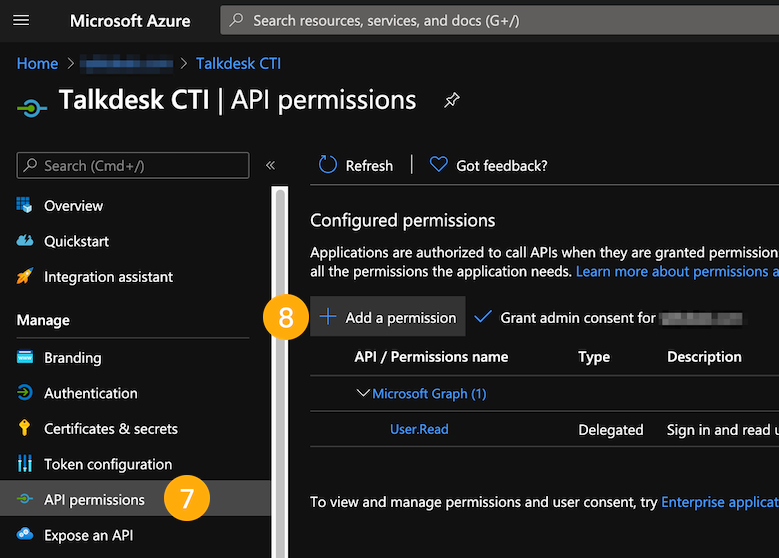This screenshot has height=558, width=779.
Task: Click the Quickstart cloud icon
Action: click(25, 241)
